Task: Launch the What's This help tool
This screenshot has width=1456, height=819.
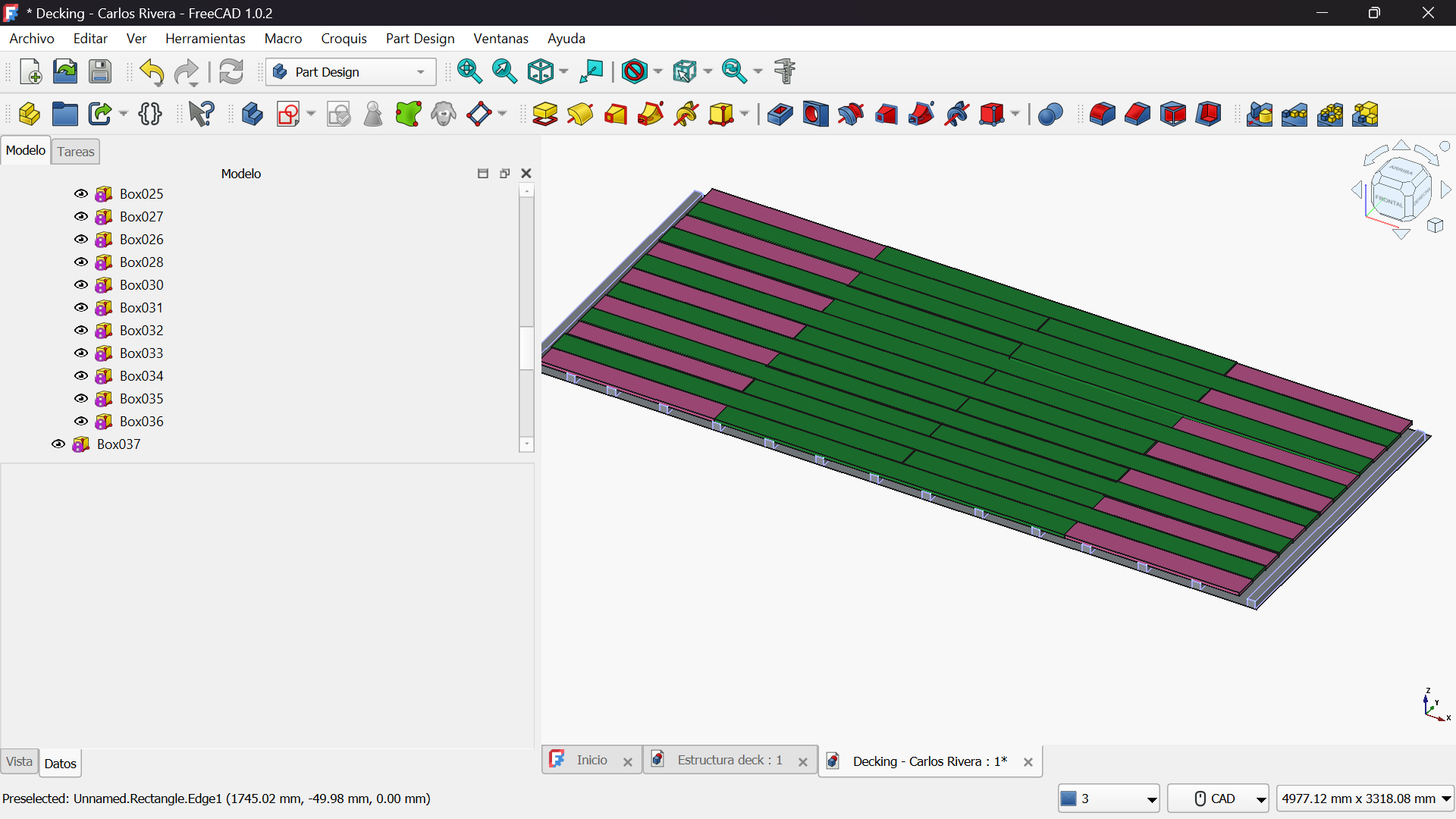Action: 202,115
